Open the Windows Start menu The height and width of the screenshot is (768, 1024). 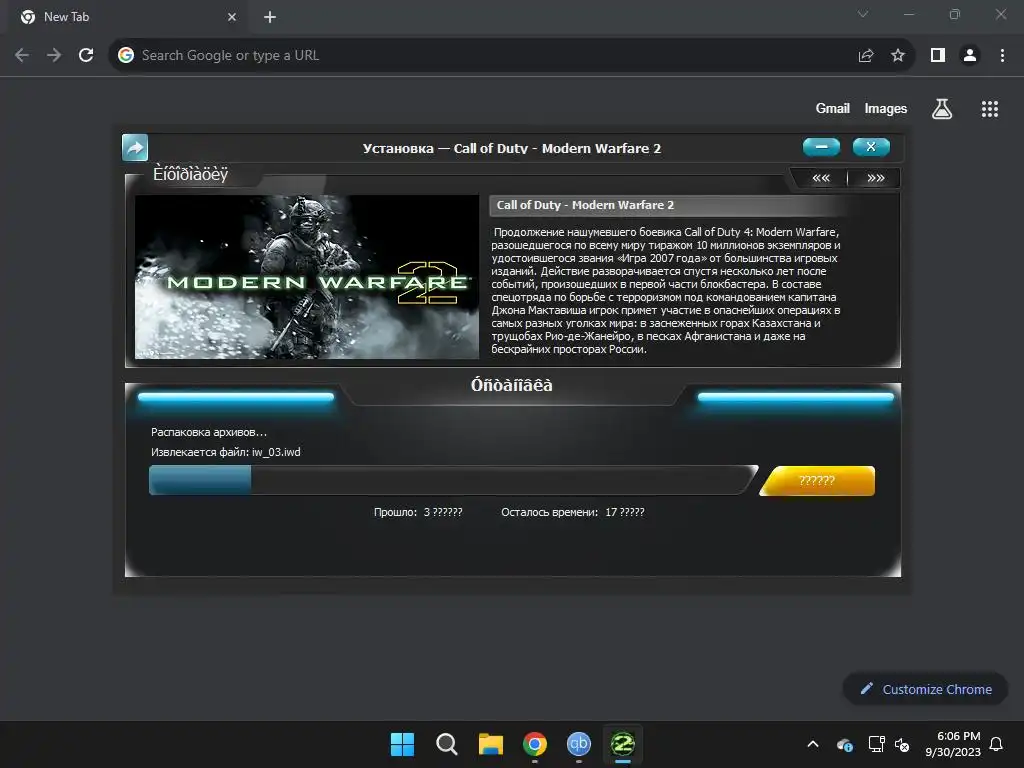(402, 744)
